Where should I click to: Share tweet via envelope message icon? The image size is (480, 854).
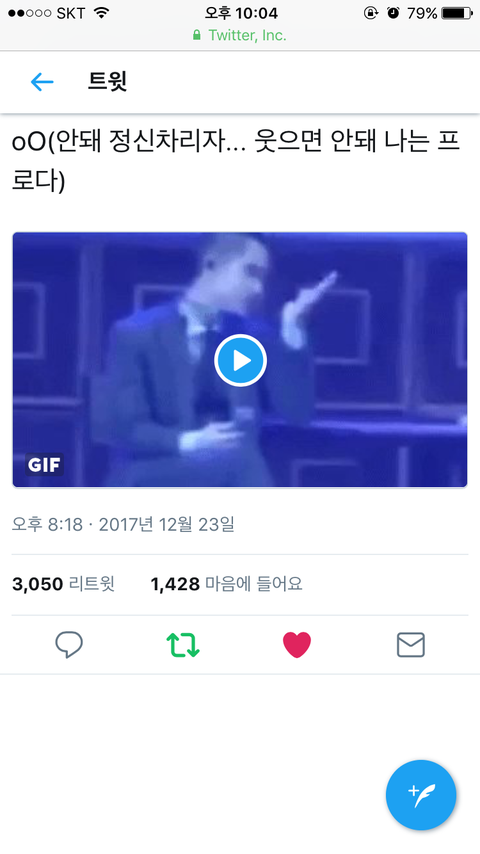pyautogui.click(x=411, y=645)
